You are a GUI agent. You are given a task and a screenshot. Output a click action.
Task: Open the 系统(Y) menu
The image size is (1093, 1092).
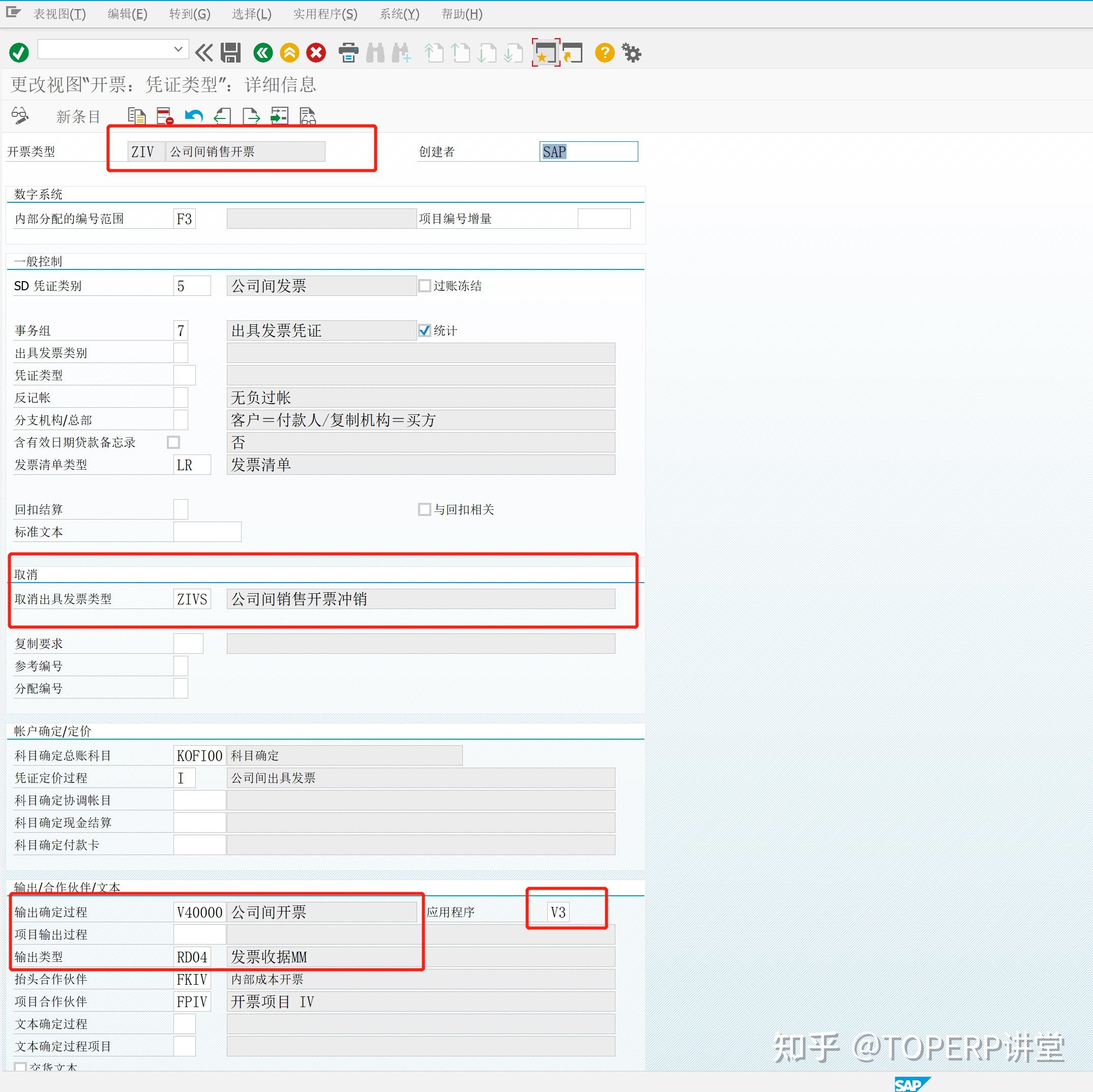click(399, 14)
